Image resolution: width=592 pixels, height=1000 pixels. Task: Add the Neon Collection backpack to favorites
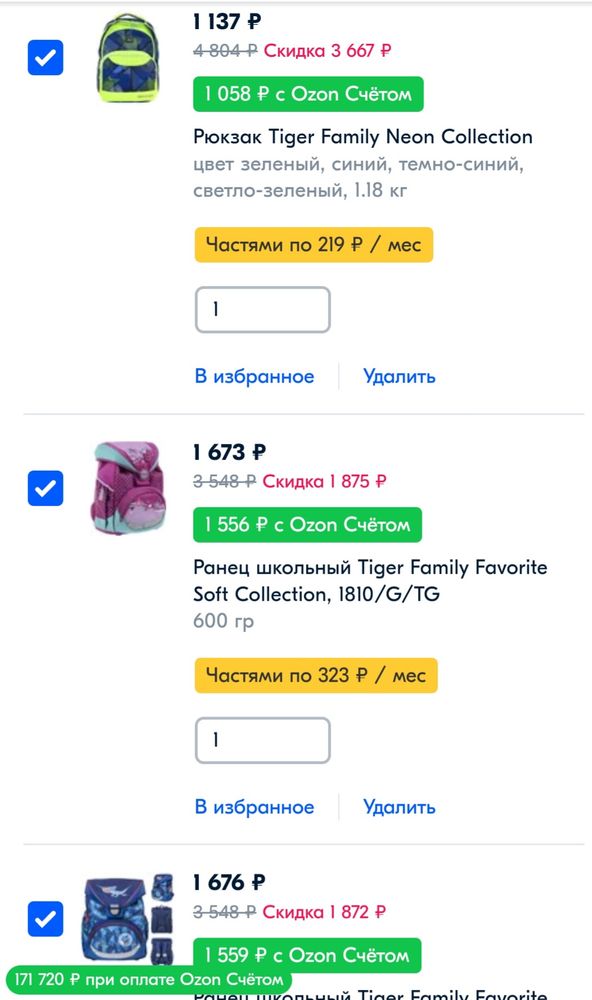coord(253,376)
